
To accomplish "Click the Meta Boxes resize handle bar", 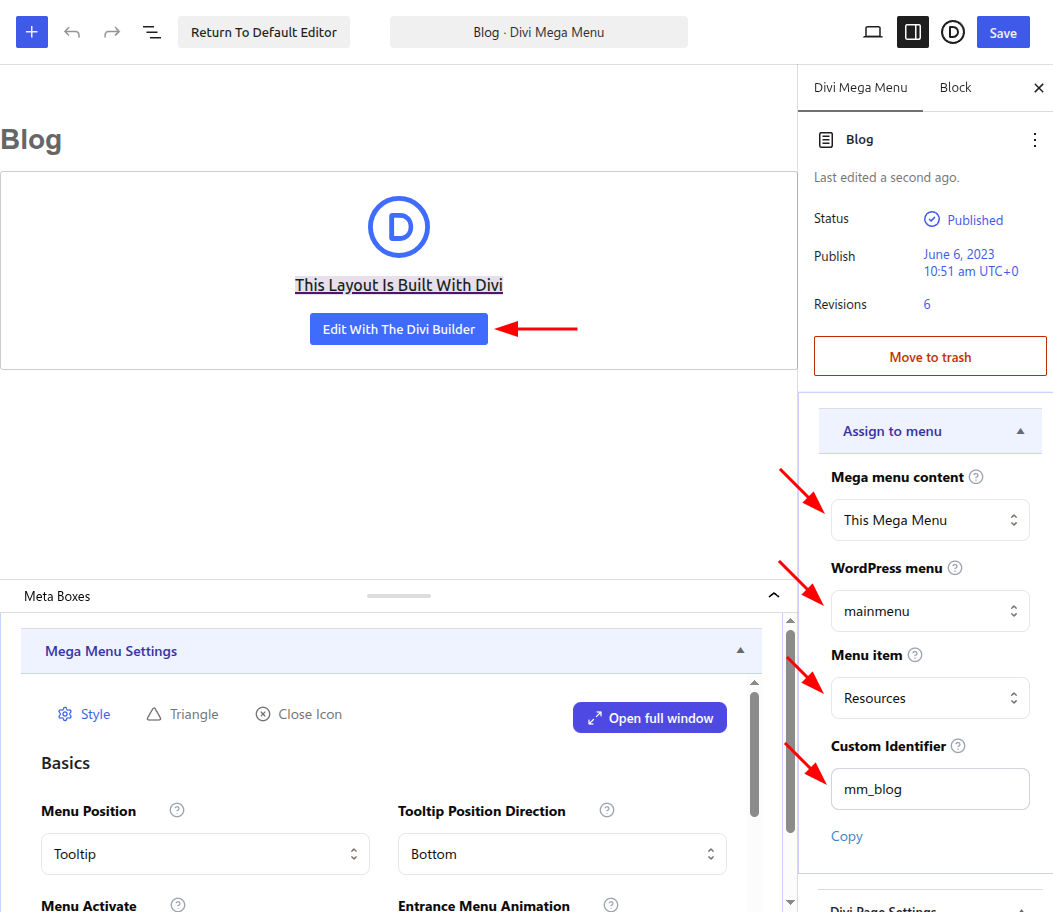I will pyautogui.click(x=399, y=596).
